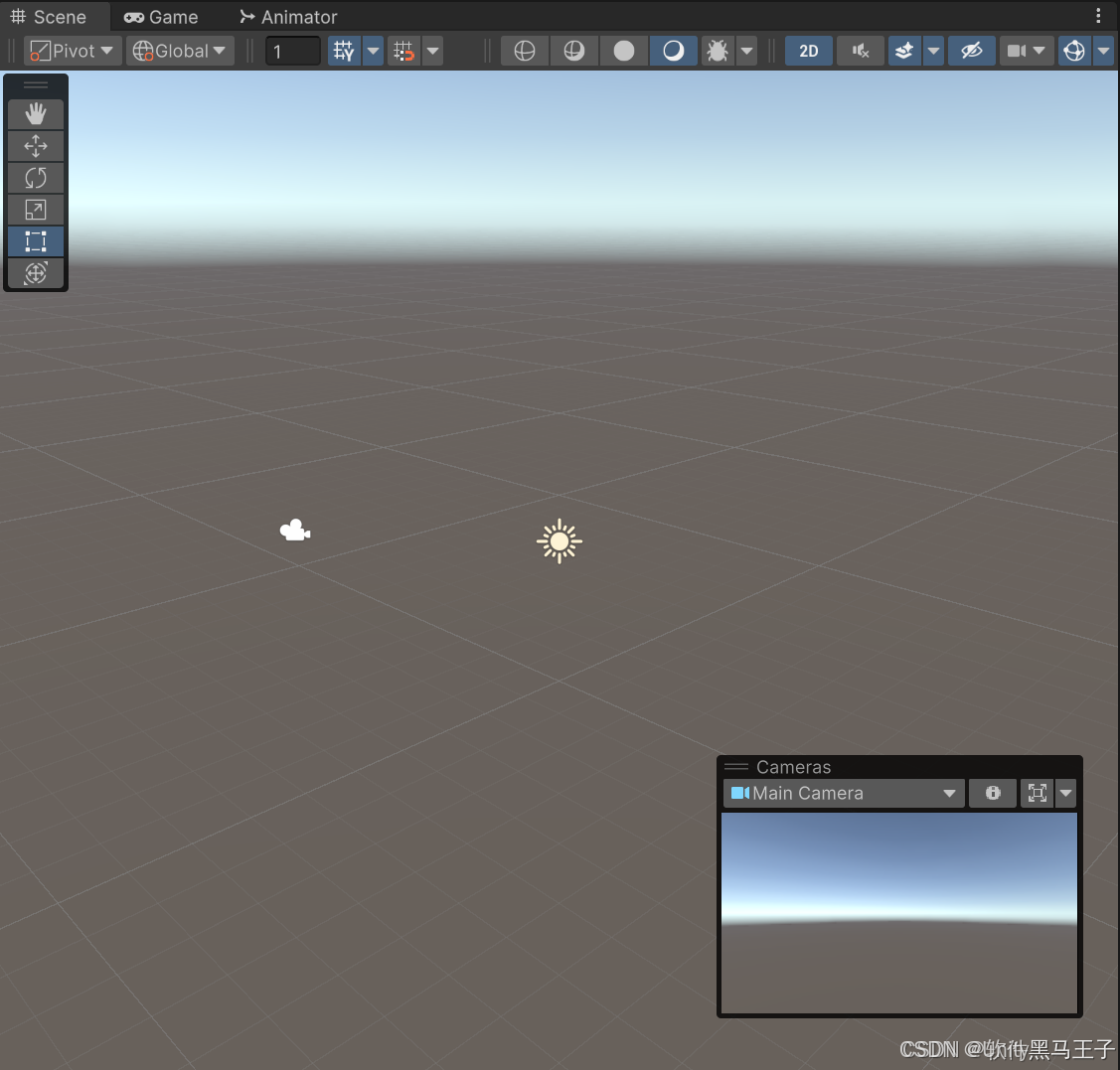
Task: Select the Rotate tool
Action: (x=36, y=178)
